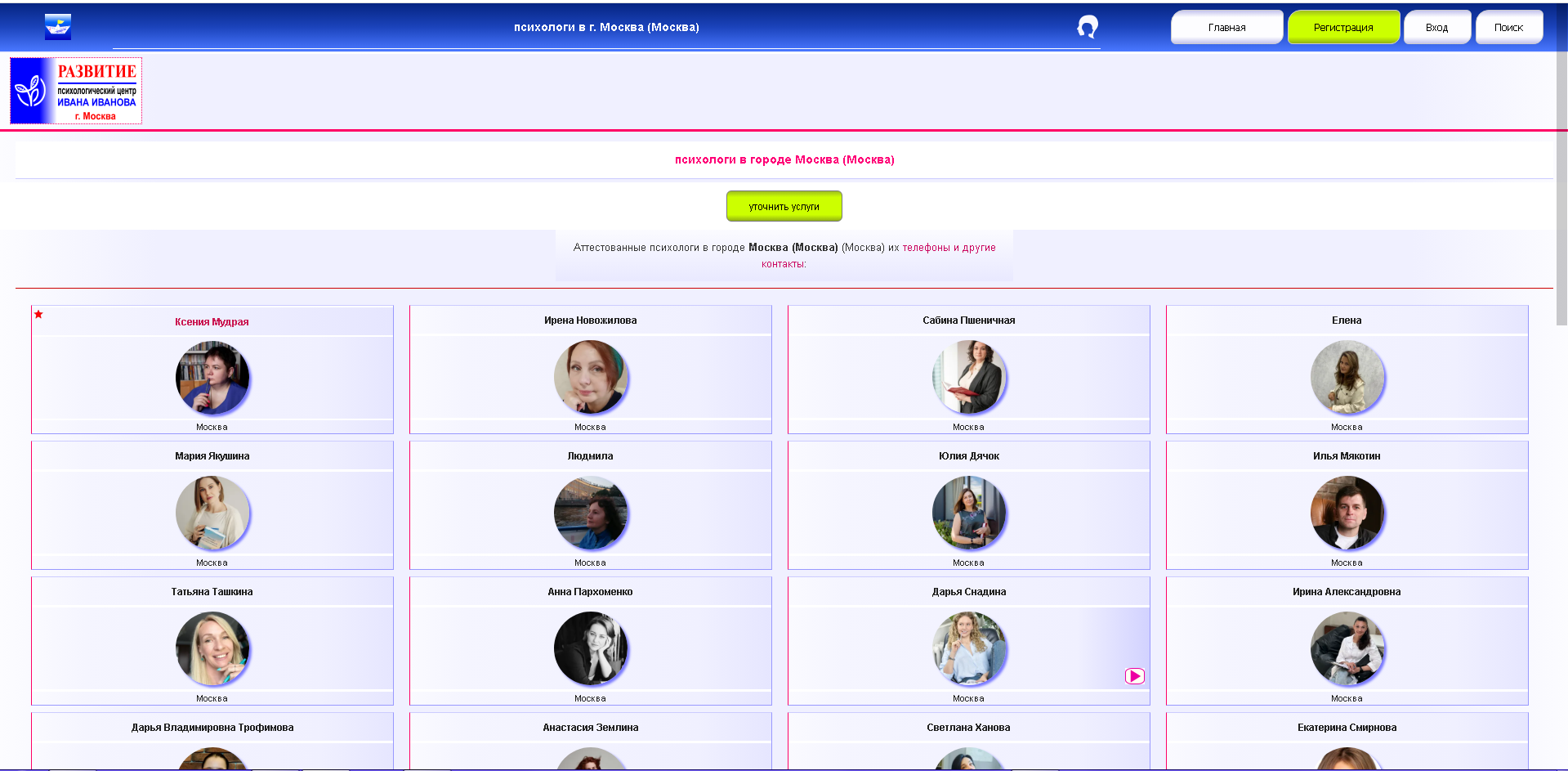Screen dimensions: 1568x771
Task: Open profile of Мария Якушина
Action: point(212,456)
